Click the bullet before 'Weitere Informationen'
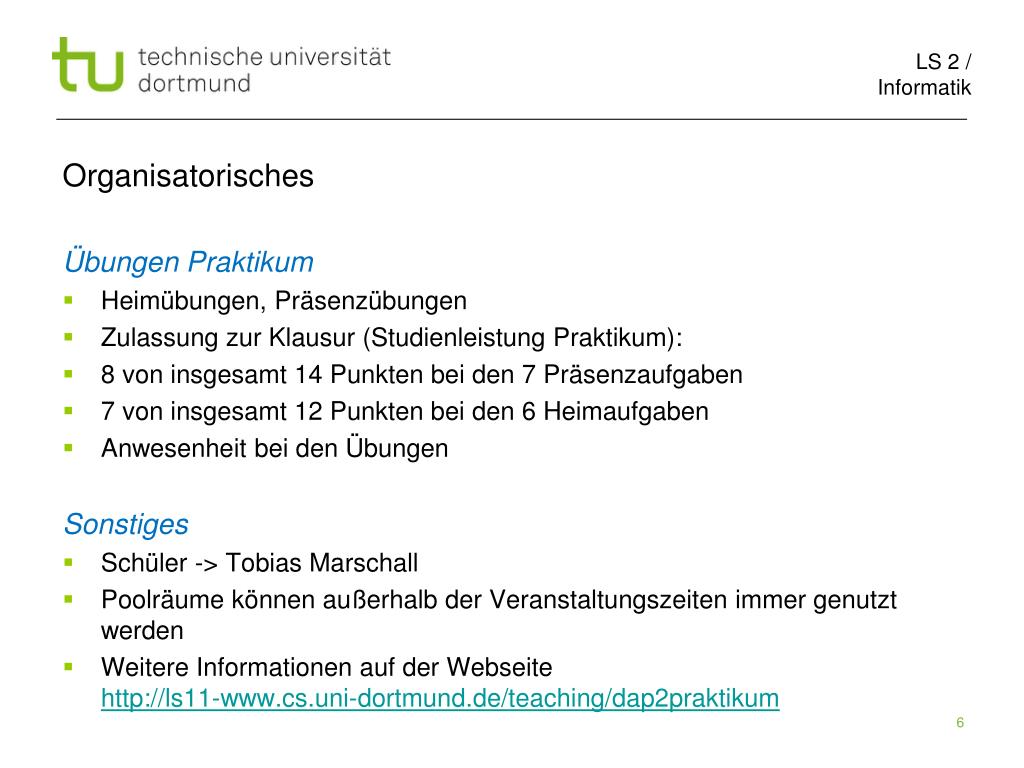 coord(69,667)
